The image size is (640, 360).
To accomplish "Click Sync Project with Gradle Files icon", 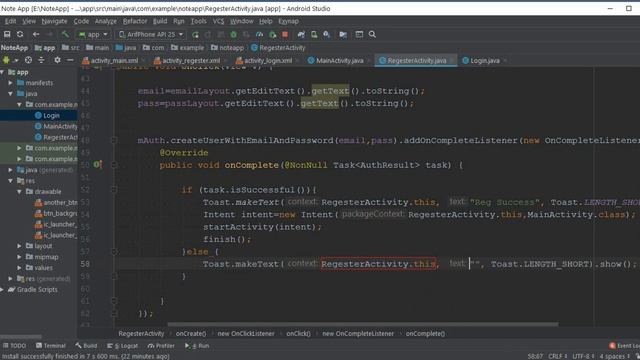I will (301, 35).
